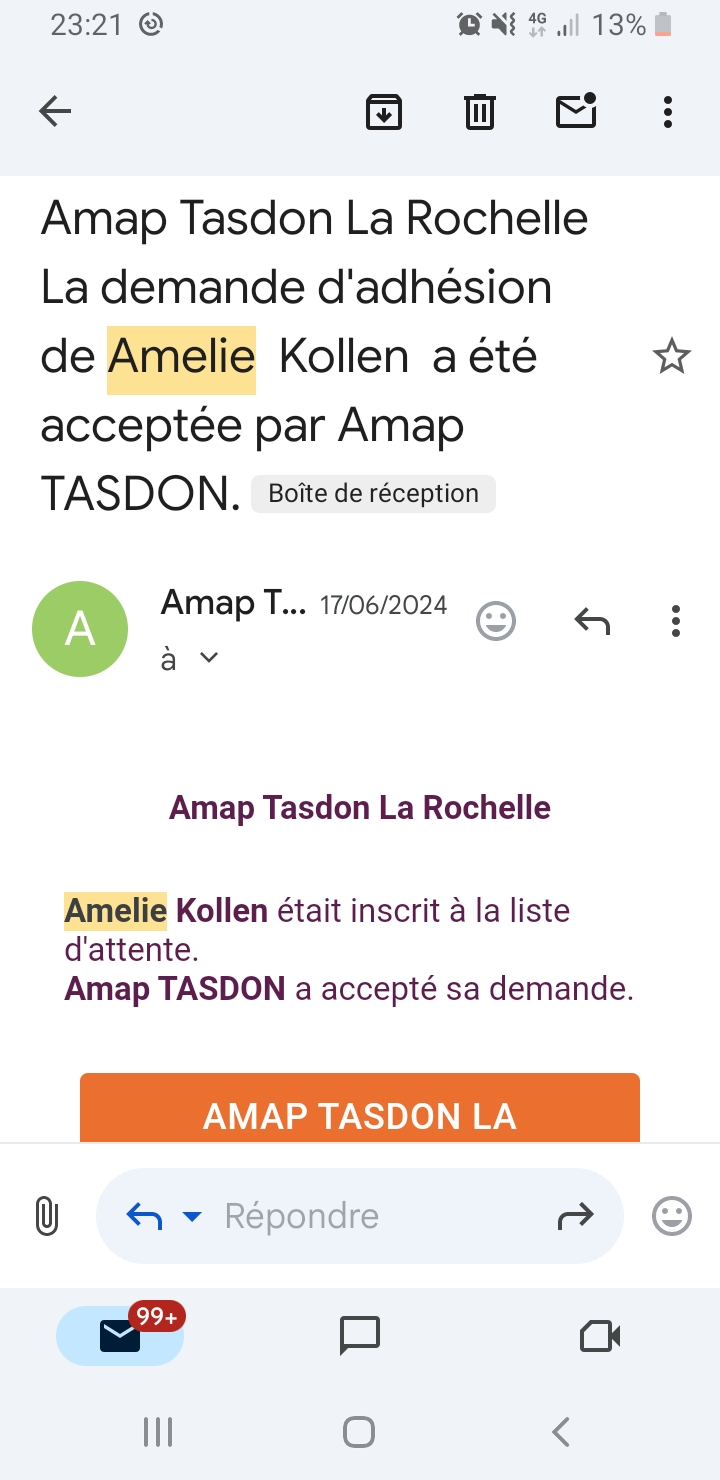The image size is (720, 1480).
Task: Expand recipient details chevron
Action: click(209, 658)
